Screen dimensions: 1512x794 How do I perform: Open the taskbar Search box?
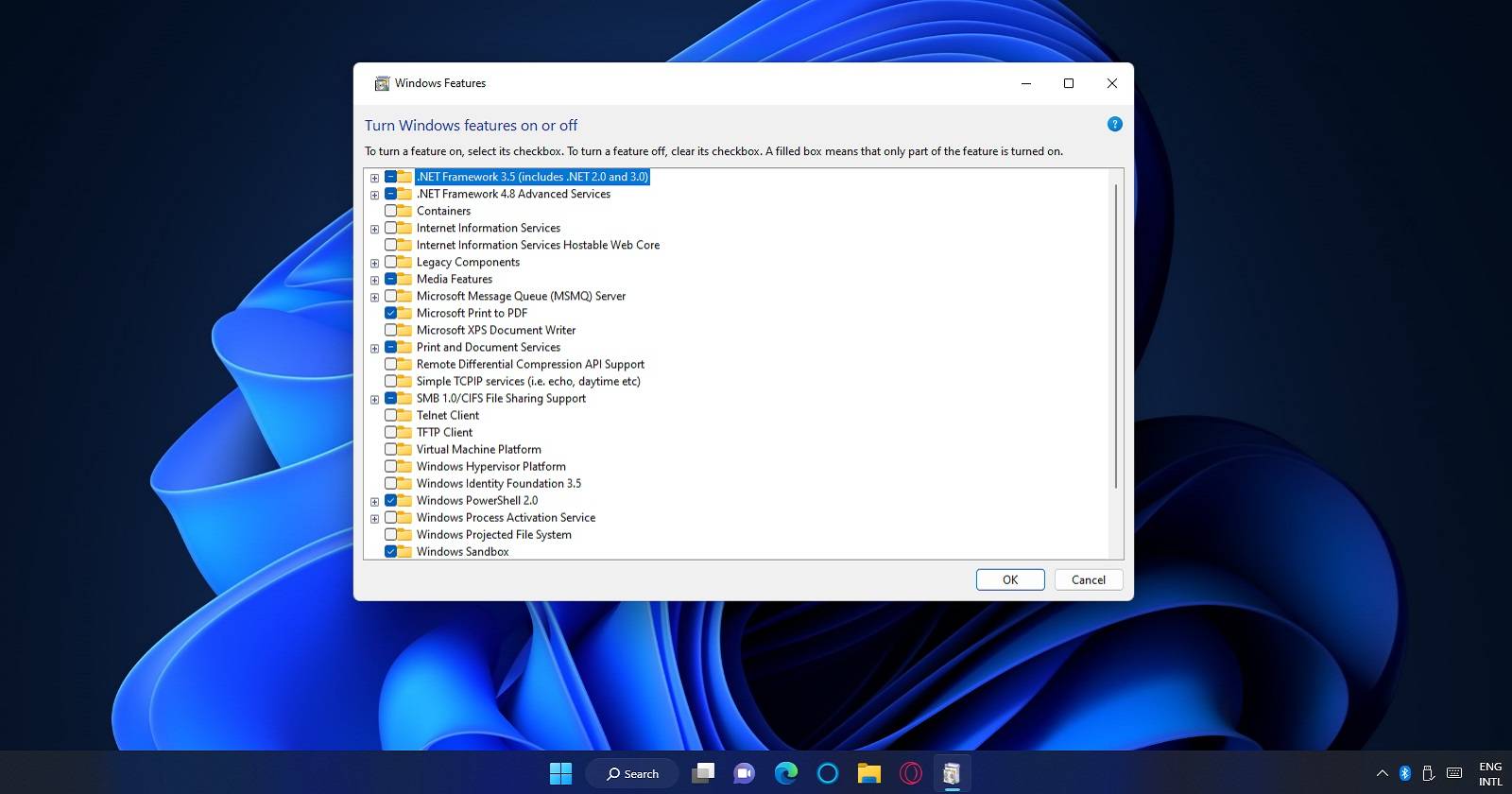click(632, 773)
